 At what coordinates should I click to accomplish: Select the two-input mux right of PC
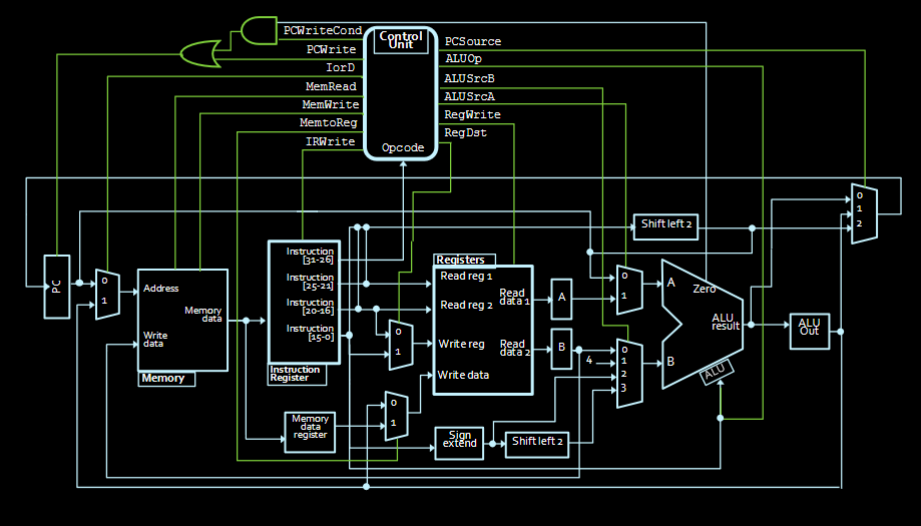click(x=106, y=294)
